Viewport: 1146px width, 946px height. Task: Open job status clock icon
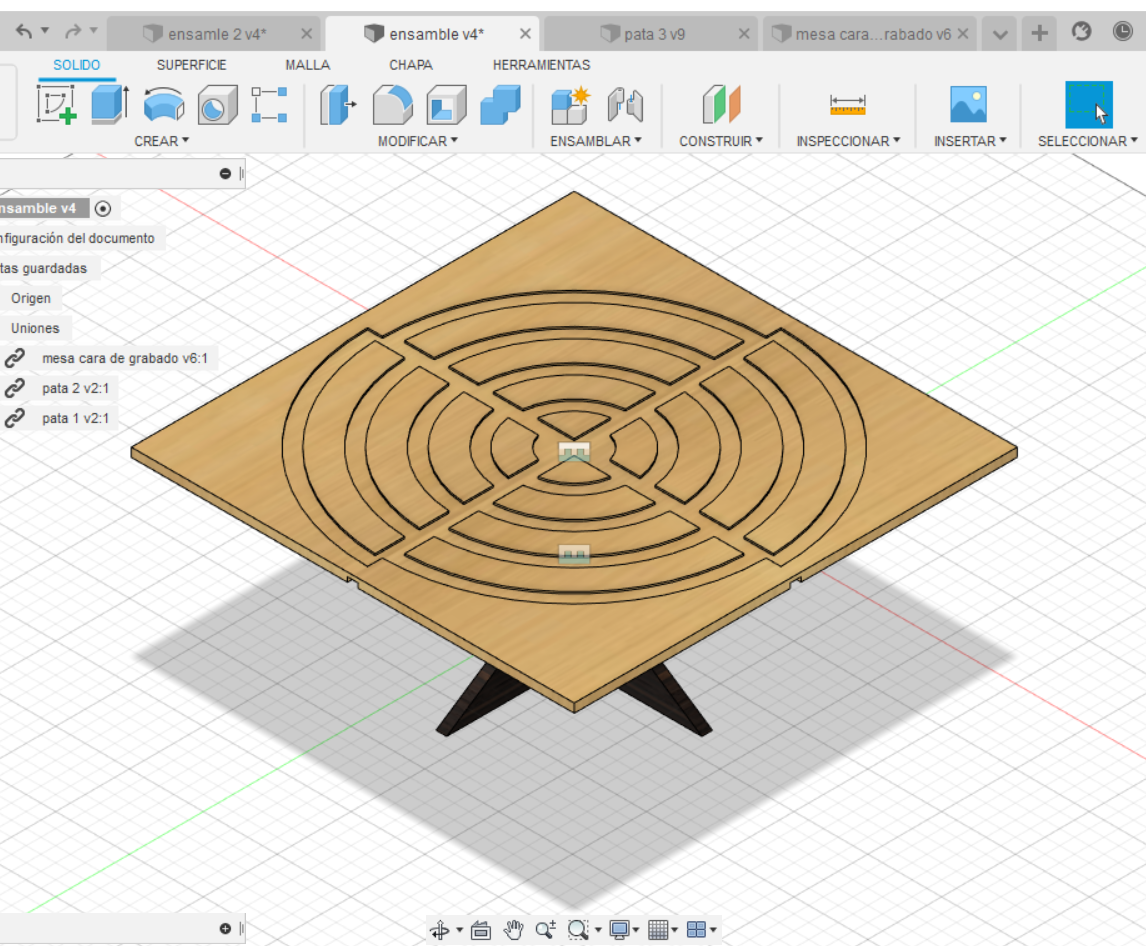point(1123,31)
